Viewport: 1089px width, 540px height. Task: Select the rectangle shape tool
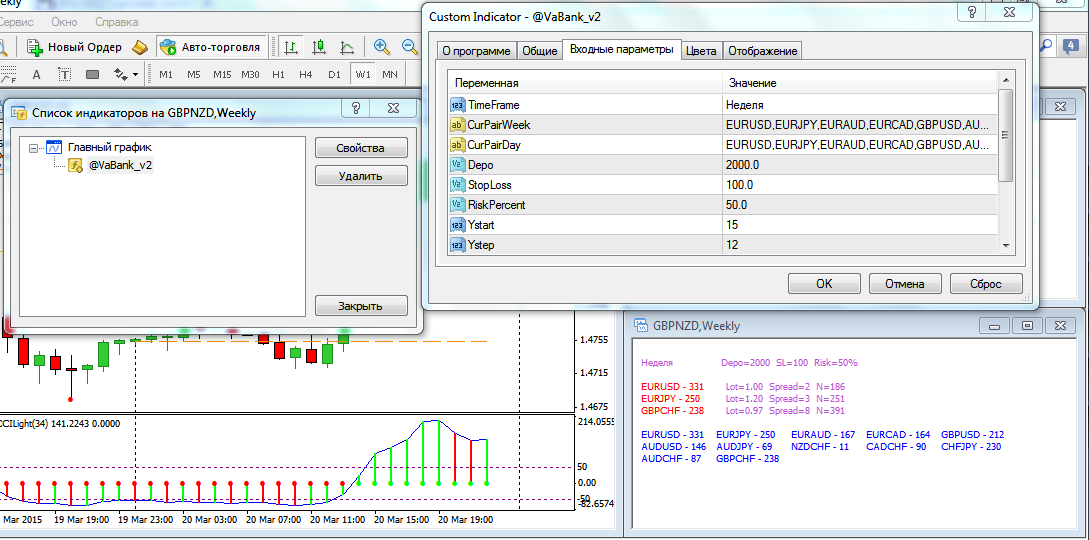[x=92, y=74]
